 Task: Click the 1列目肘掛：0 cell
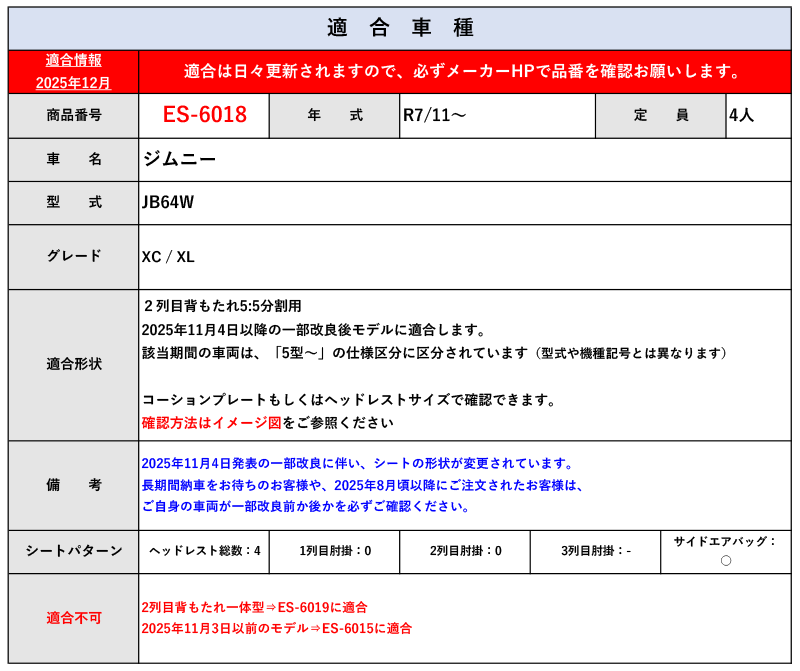(x=334, y=551)
